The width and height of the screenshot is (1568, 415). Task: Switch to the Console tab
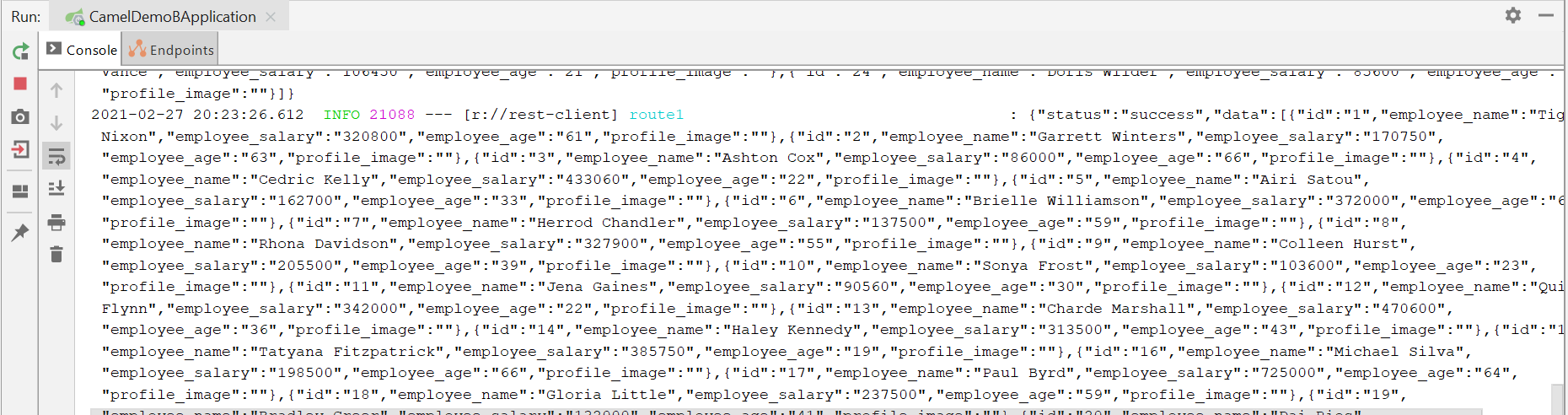82,50
